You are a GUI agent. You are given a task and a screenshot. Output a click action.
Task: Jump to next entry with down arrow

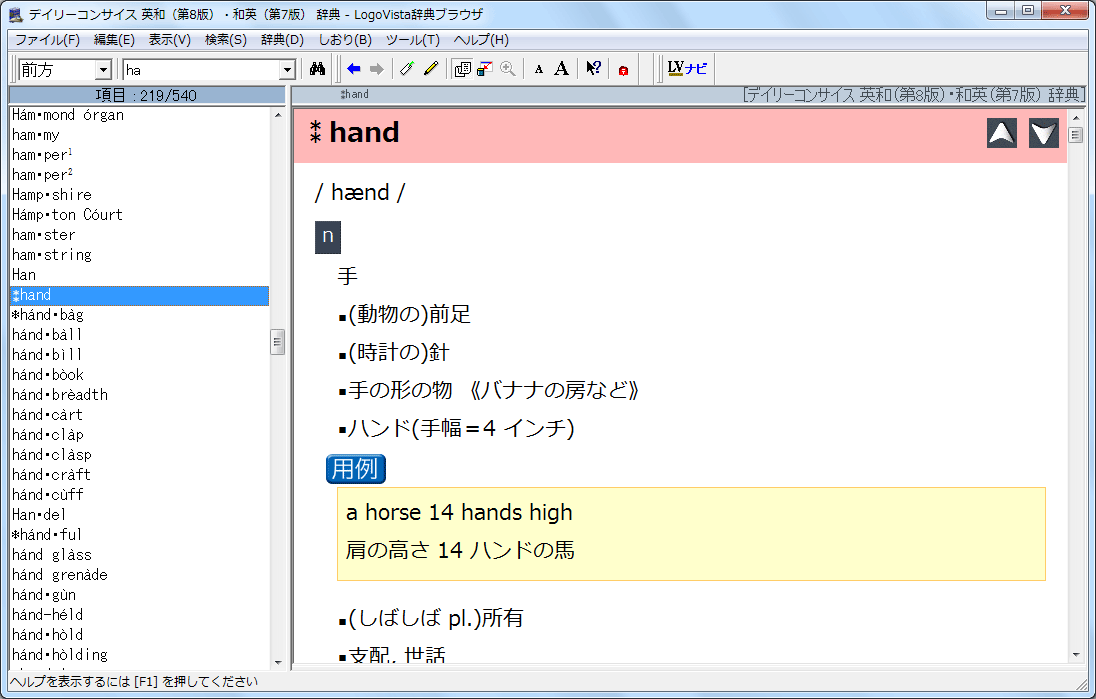coord(1044,133)
